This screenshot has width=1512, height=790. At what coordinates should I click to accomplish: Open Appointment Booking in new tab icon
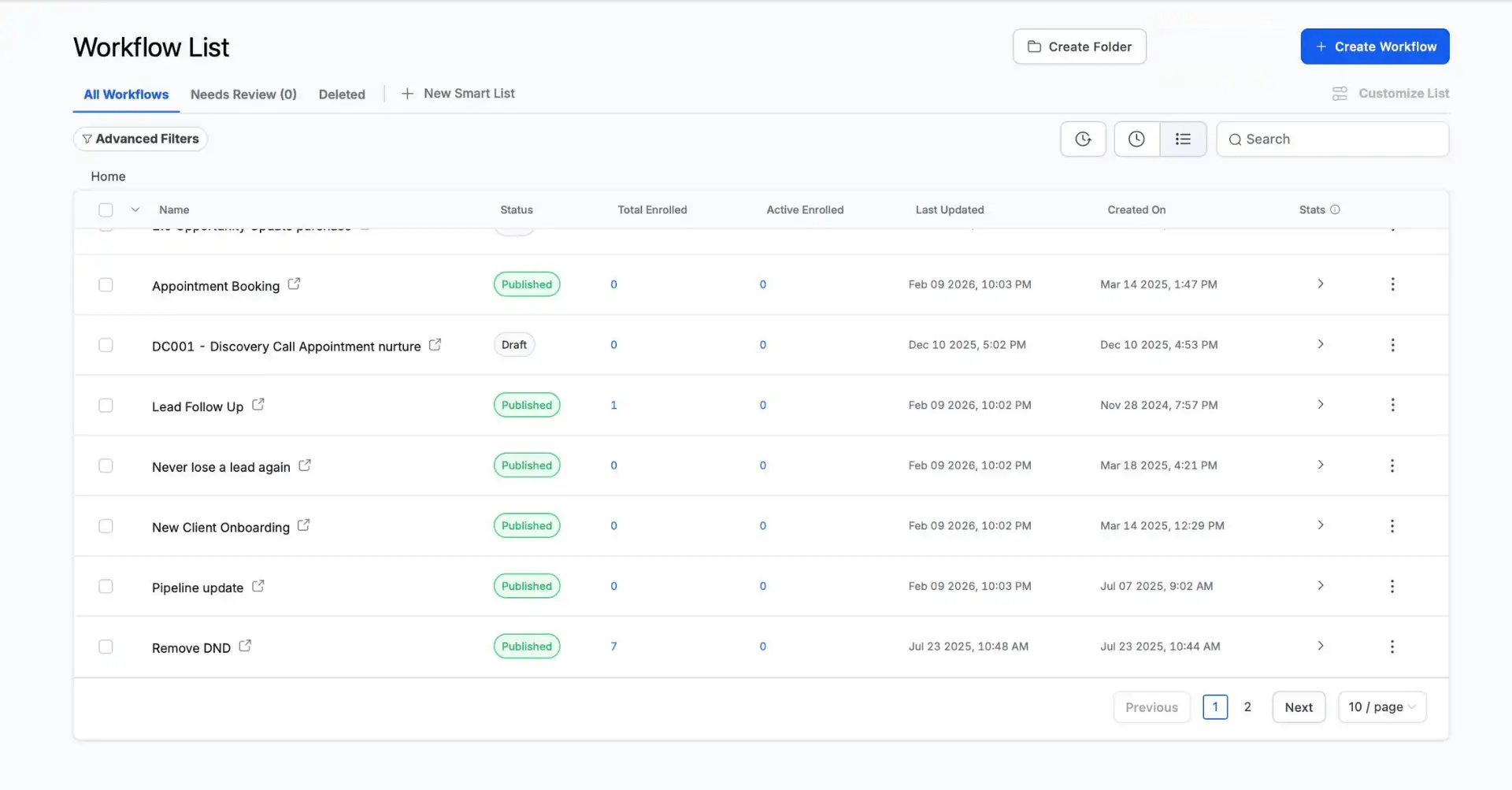click(x=294, y=284)
